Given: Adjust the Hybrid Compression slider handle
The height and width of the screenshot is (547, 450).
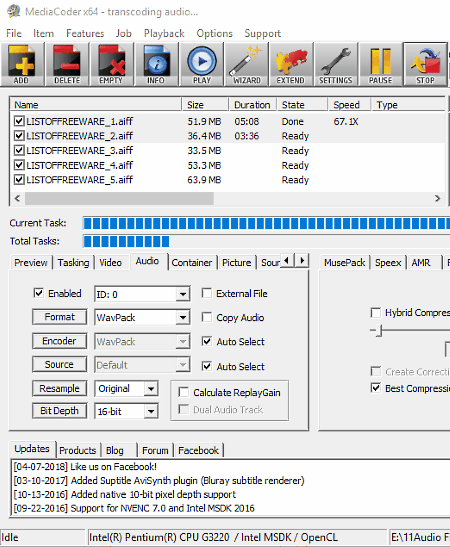Looking at the screenshot, I should coord(380,330).
